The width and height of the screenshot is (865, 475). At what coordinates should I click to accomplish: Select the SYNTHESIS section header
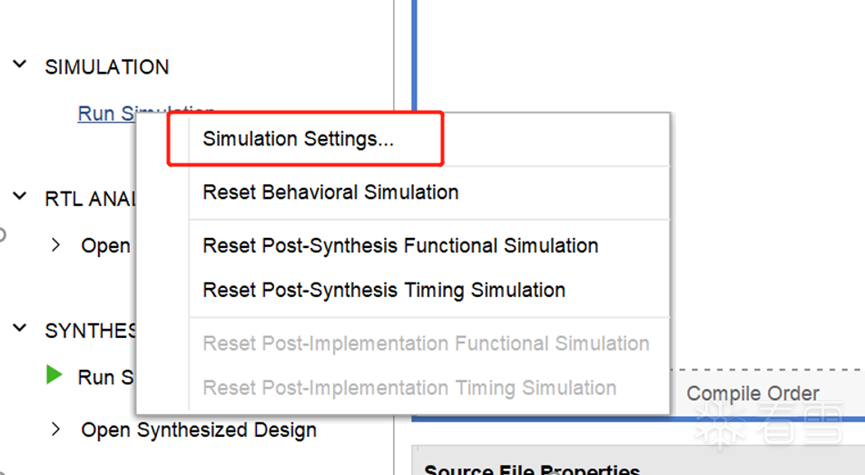click(x=90, y=331)
